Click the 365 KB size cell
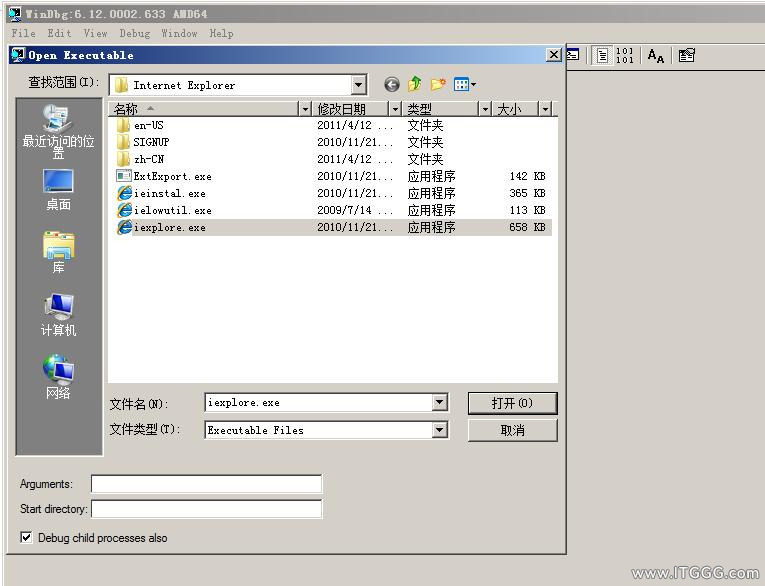This screenshot has width=765, height=586. click(527, 193)
